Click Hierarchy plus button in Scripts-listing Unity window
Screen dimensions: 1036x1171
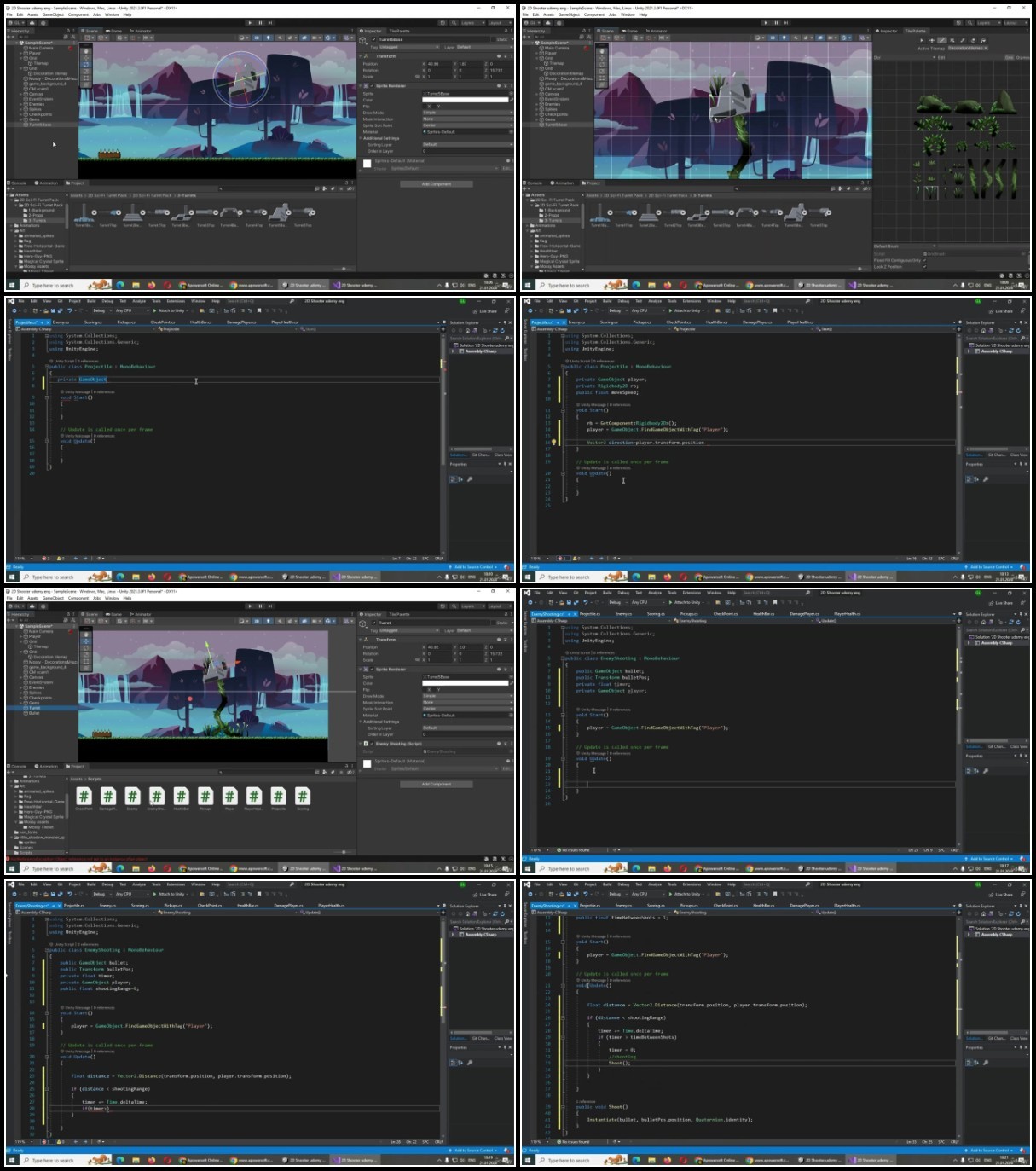point(10,620)
